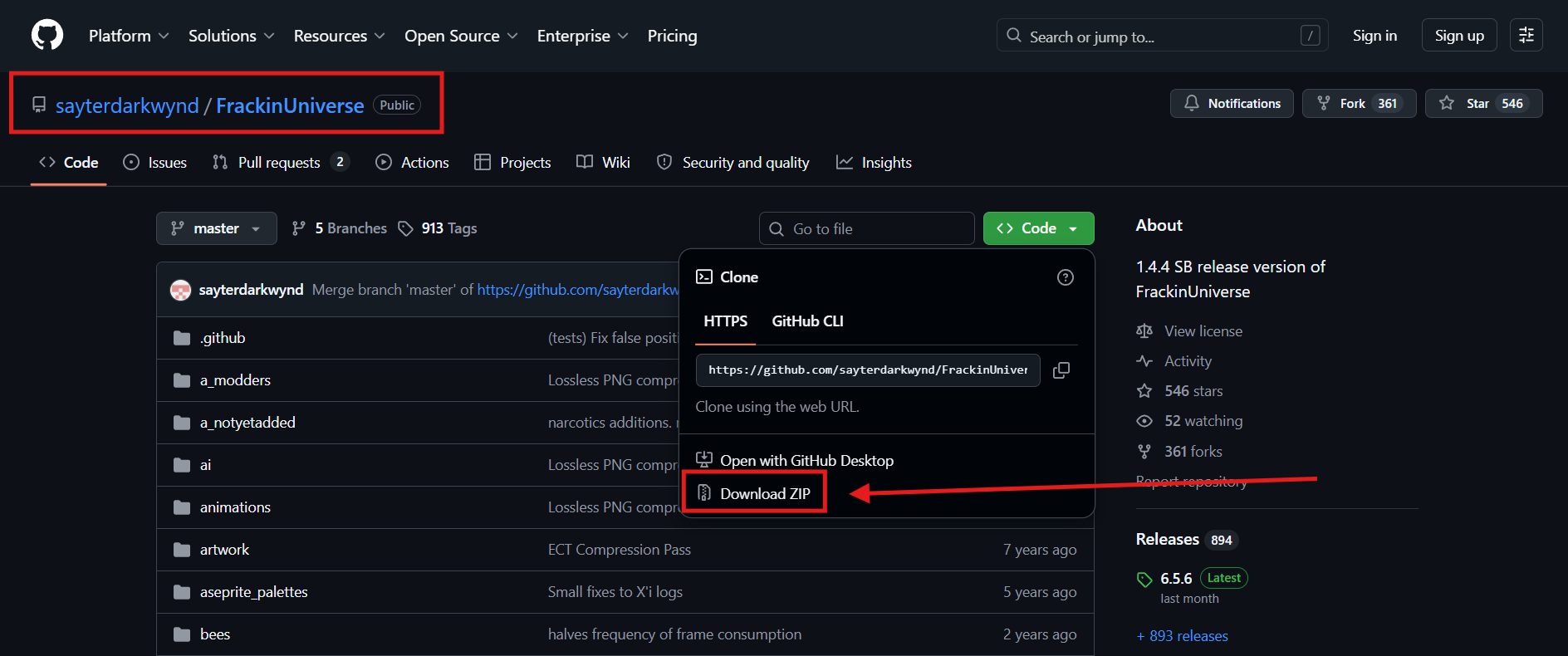1568x656 pixels.
Task: Click the Notifications bell button
Action: 1232,104
